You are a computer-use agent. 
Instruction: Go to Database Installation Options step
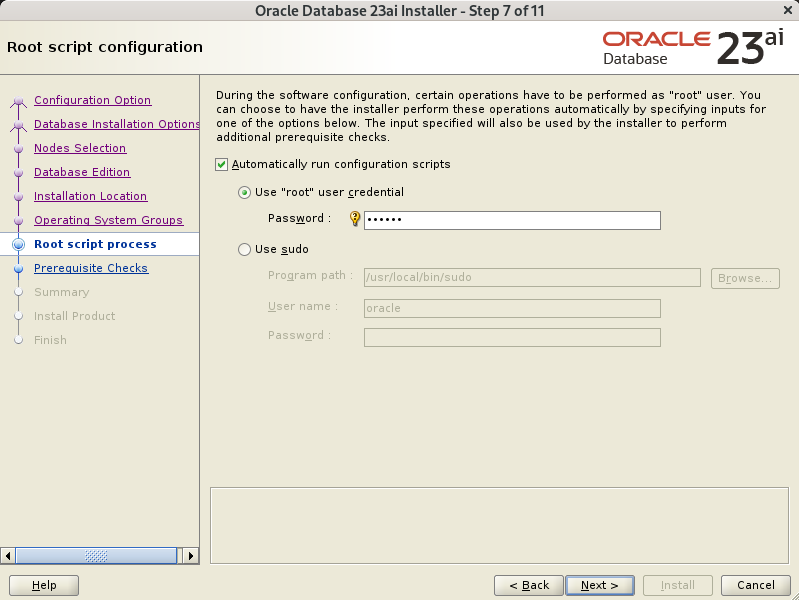coord(117,124)
